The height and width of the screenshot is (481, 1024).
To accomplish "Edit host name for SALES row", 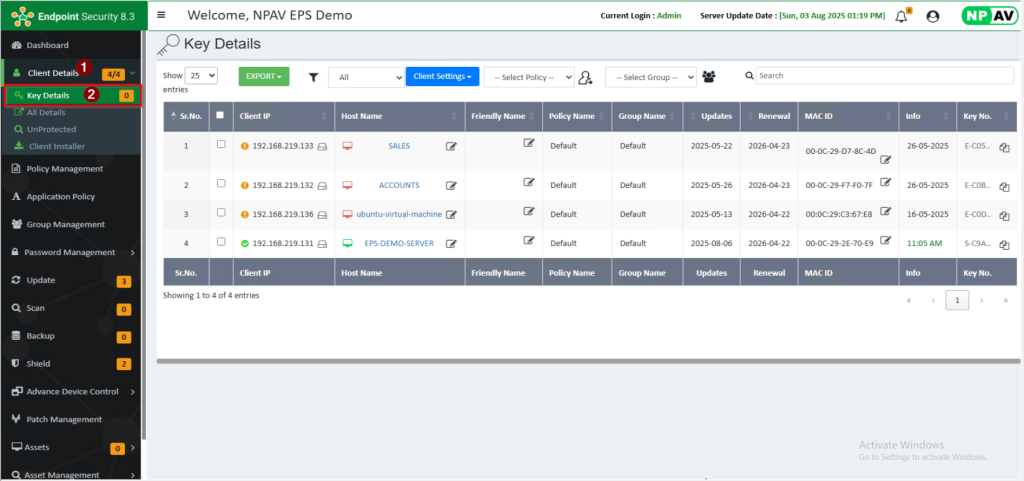I will [451, 146].
